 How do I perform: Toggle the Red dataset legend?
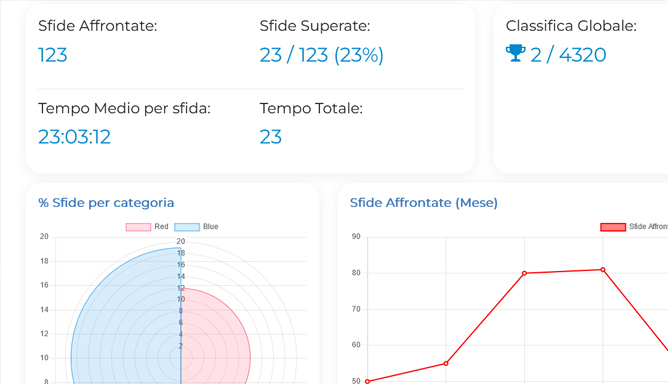coord(147,227)
